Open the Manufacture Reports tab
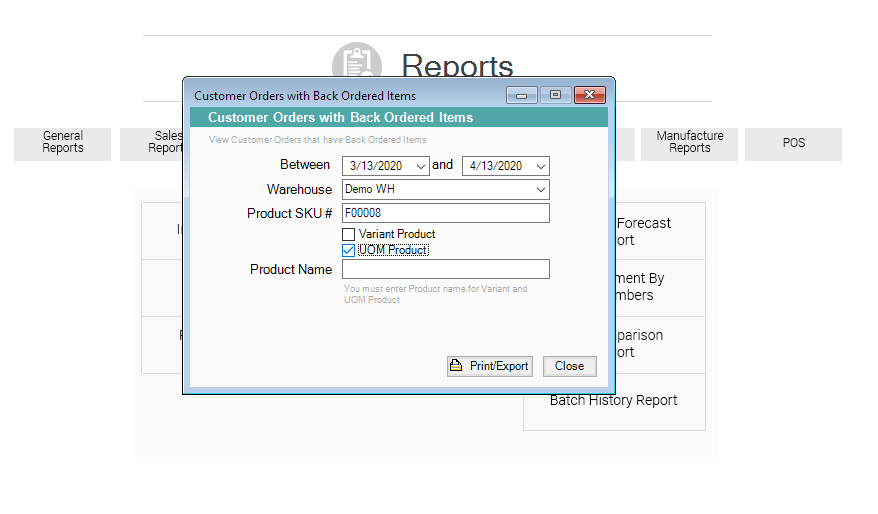The image size is (878, 514). [689, 143]
